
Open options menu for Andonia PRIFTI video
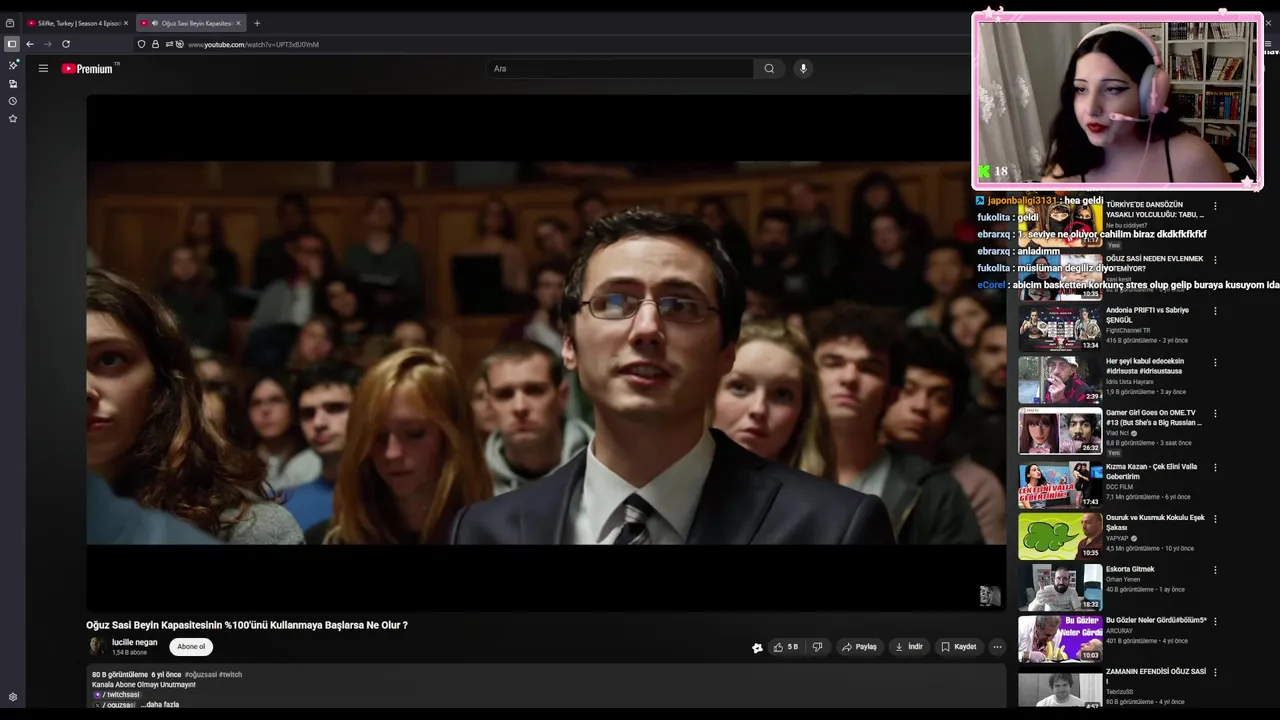[1215, 311]
